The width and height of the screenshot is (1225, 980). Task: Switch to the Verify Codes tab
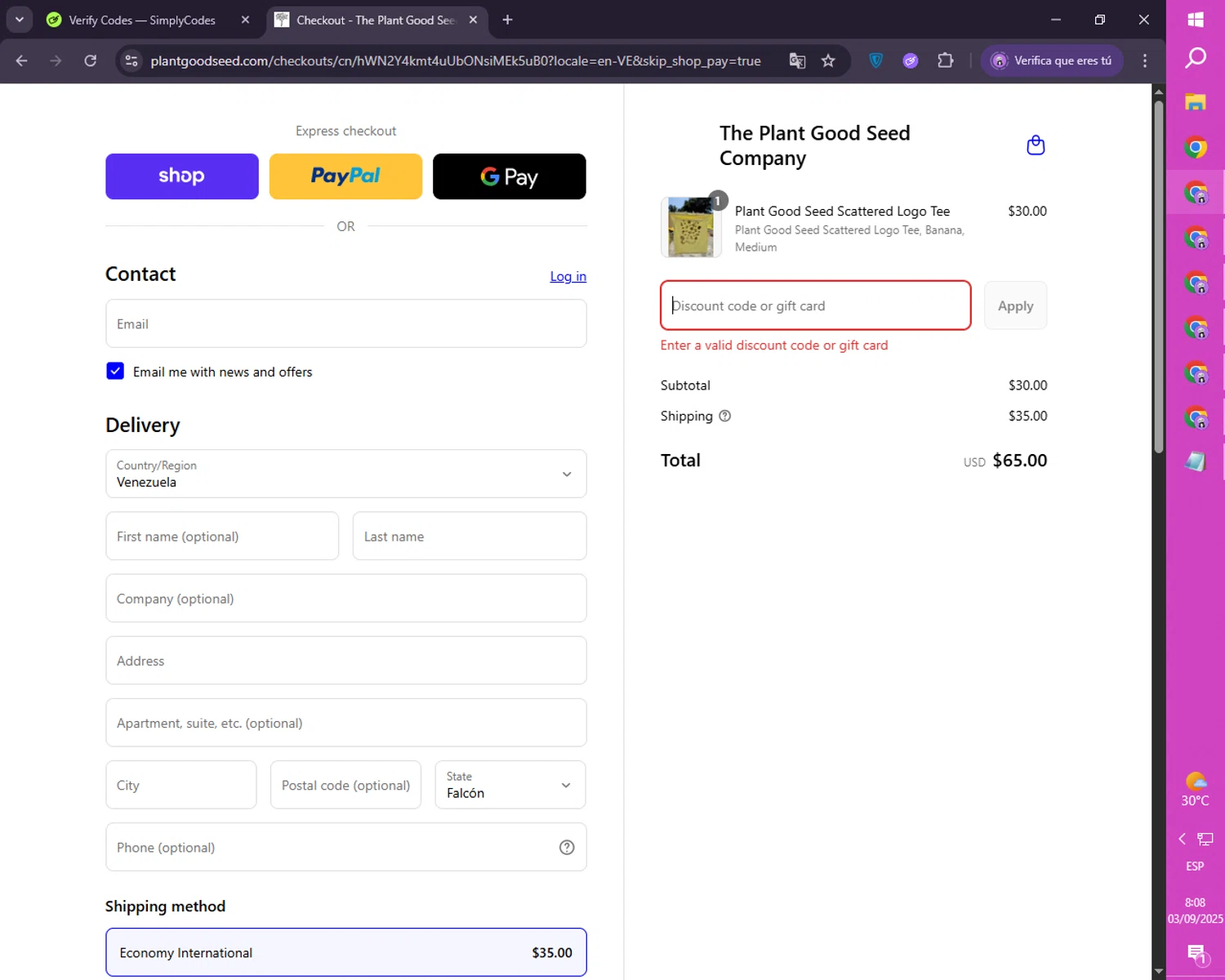[149, 20]
